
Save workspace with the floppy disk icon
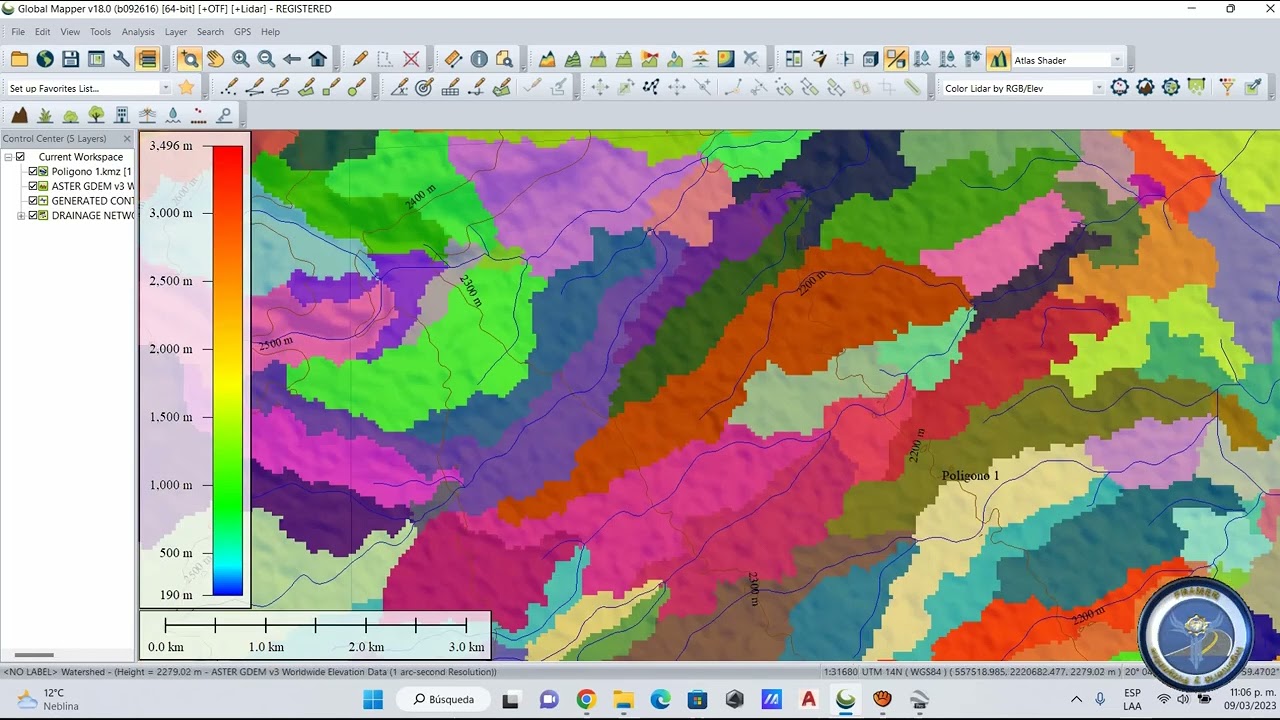click(x=70, y=60)
